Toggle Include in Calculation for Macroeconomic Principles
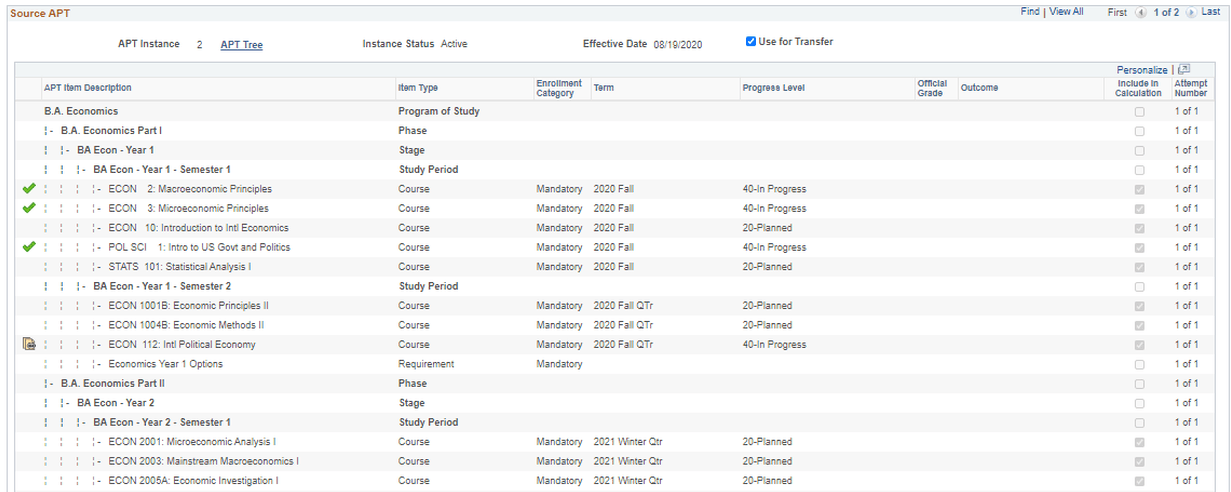This screenshot has height=492, width=1231. (x=1139, y=189)
